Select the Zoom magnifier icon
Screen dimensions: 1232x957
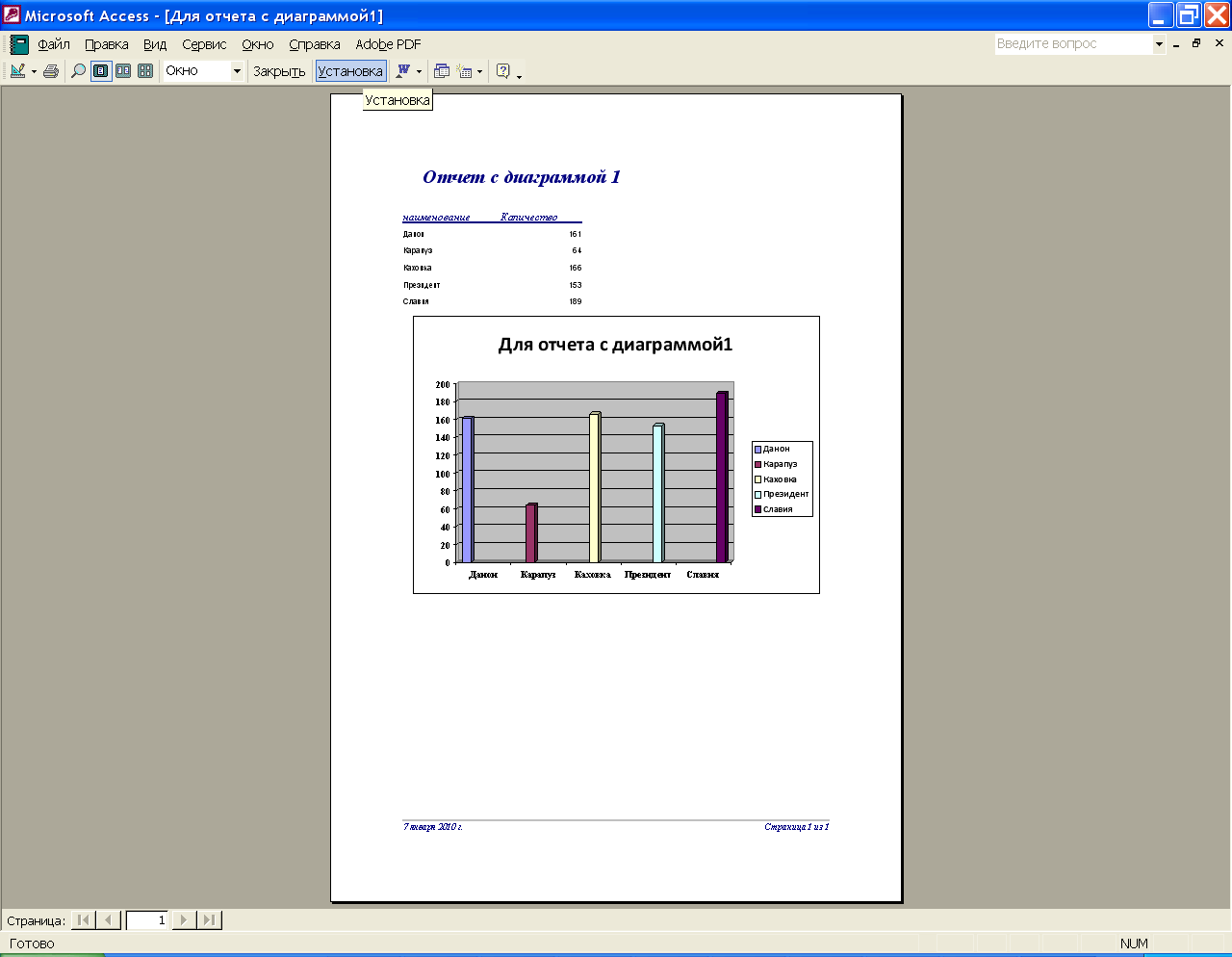(79, 71)
